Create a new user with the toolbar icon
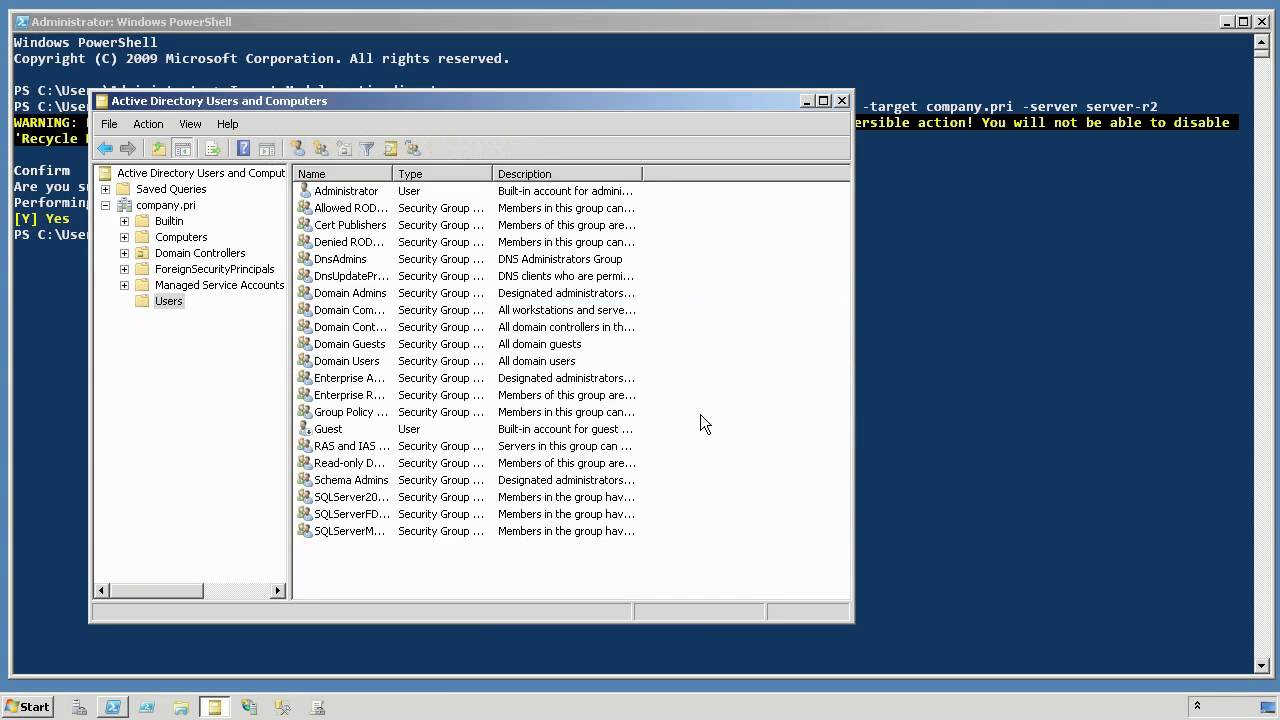The image size is (1280, 720). pyautogui.click(x=297, y=149)
